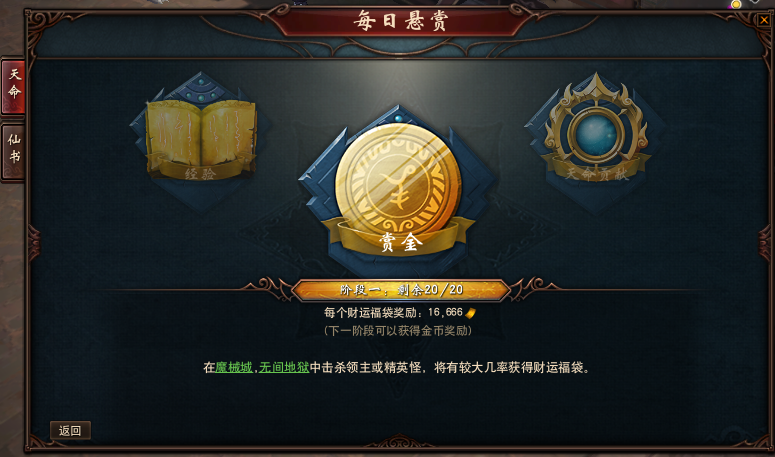Click the 将有较大几率获得财运福袋 description text
Viewport: 775px width, 457px height.
[x=512, y=368]
